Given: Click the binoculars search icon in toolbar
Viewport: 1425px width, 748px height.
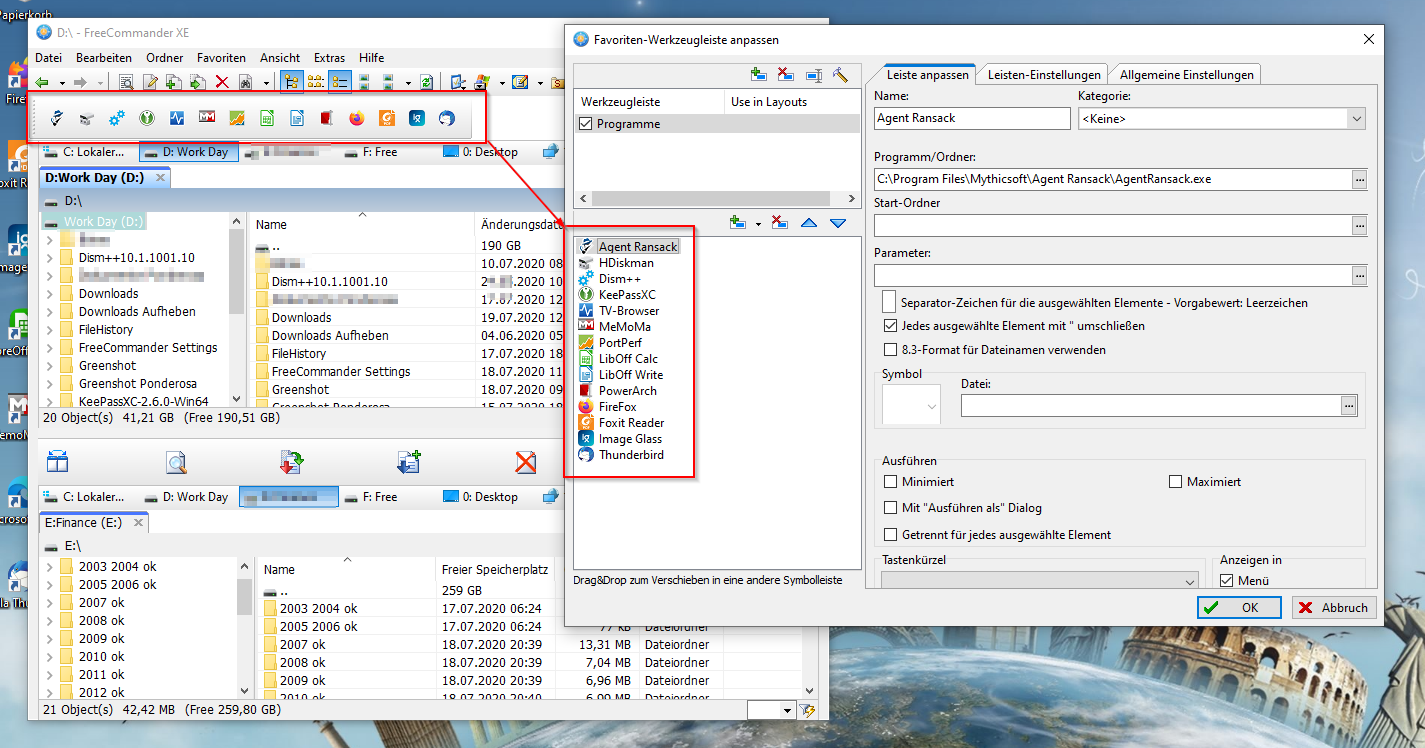Looking at the screenshot, I should (x=246, y=82).
